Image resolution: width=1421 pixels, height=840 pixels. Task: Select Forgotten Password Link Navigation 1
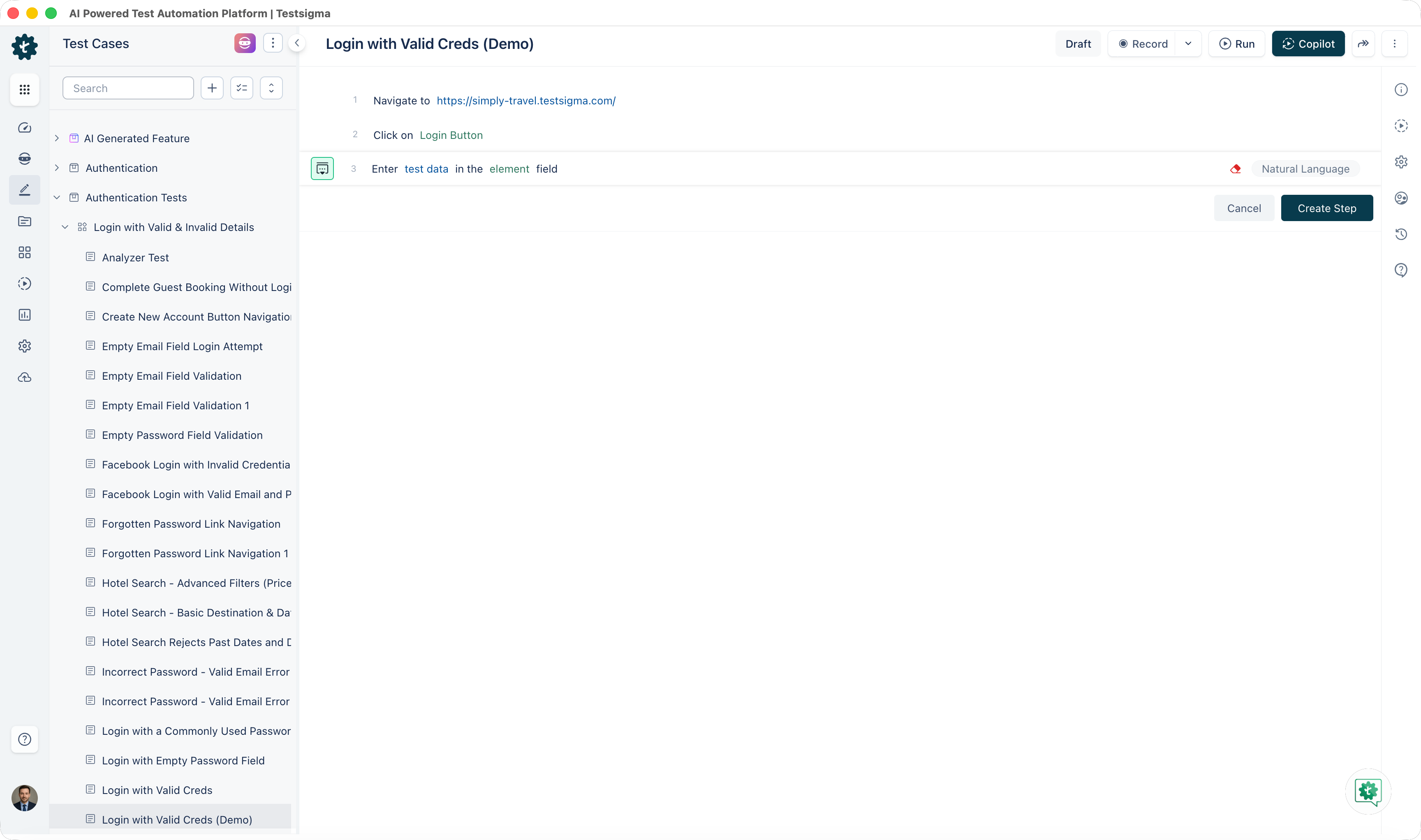(x=195, y=554)
